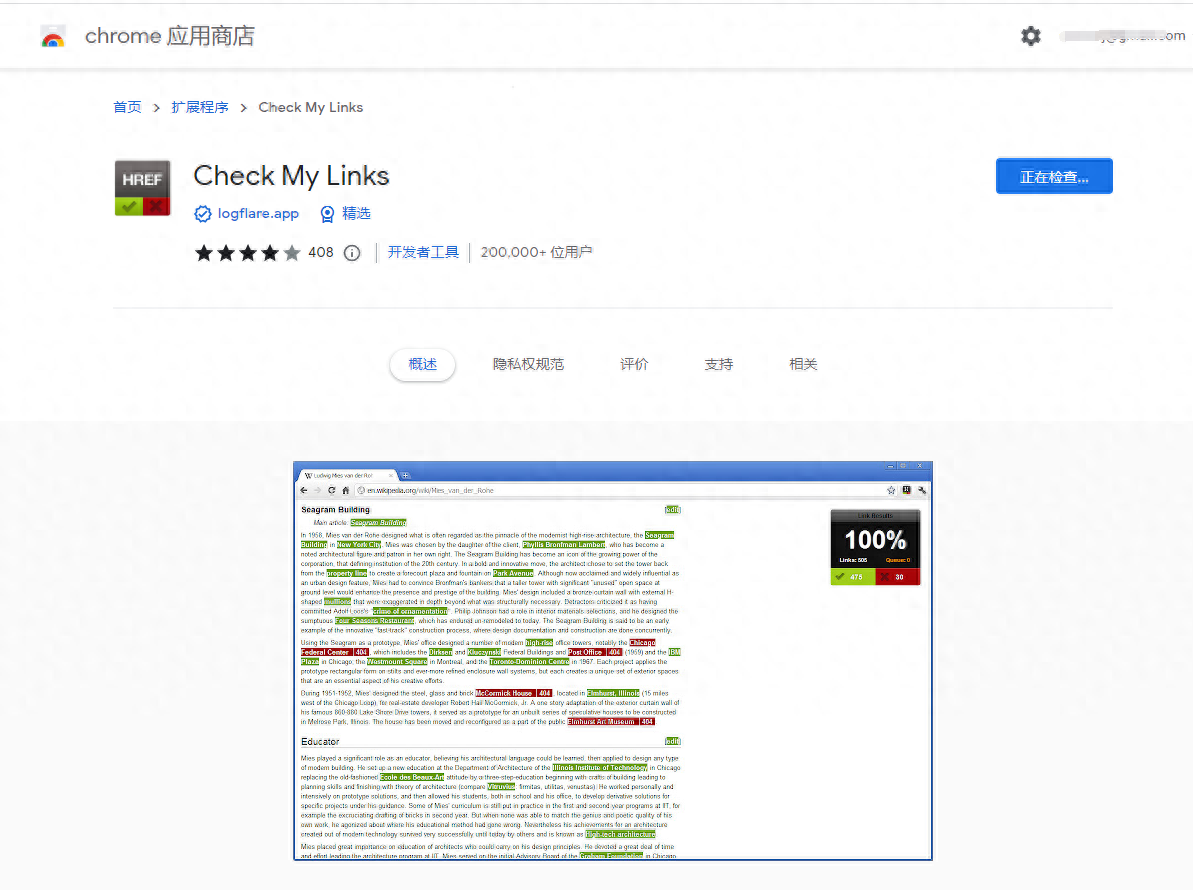This screenshot has width=1193, height=890.
Task: Click the account email at top right
Action: click(1122, 36)
